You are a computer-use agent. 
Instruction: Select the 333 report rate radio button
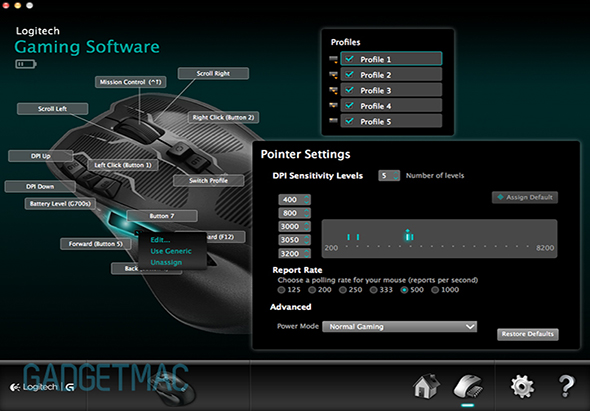(x=373, y=290)
